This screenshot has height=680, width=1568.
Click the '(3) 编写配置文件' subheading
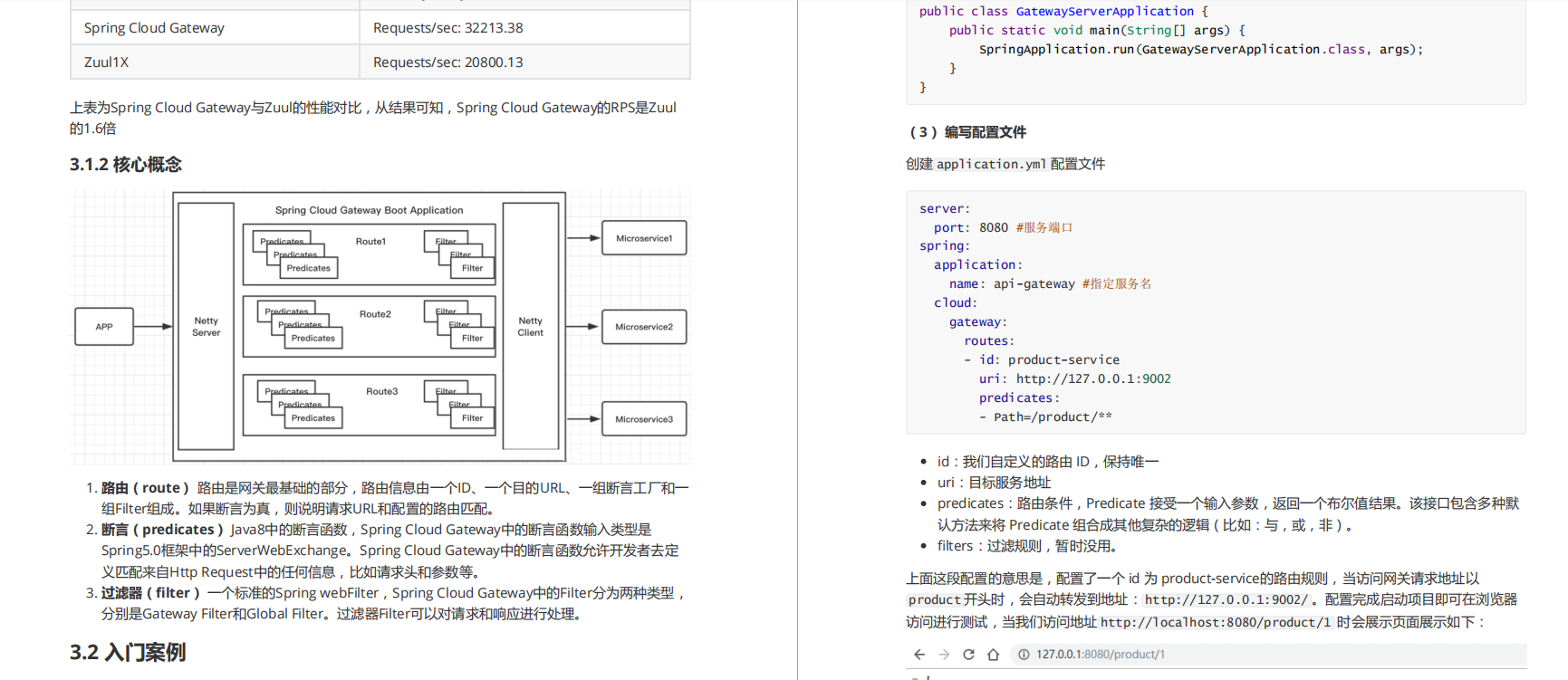point(966,132)
